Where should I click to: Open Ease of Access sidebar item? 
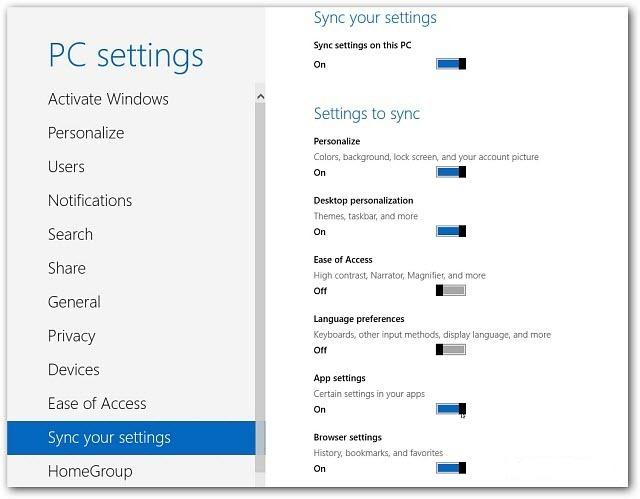point(97,404)
